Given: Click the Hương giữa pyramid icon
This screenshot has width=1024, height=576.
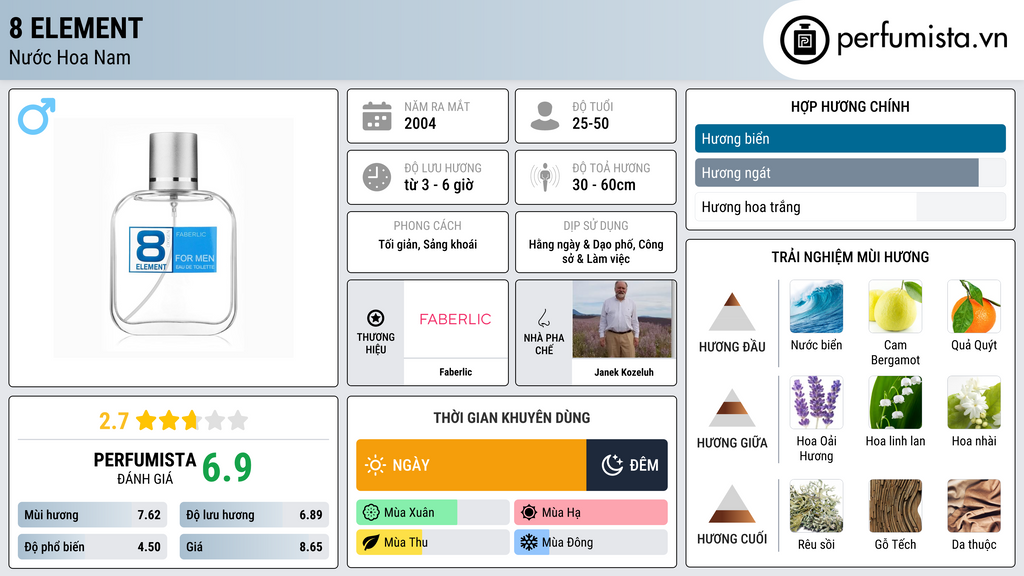Looking at the screenshot, I should (x=732, y=408).
